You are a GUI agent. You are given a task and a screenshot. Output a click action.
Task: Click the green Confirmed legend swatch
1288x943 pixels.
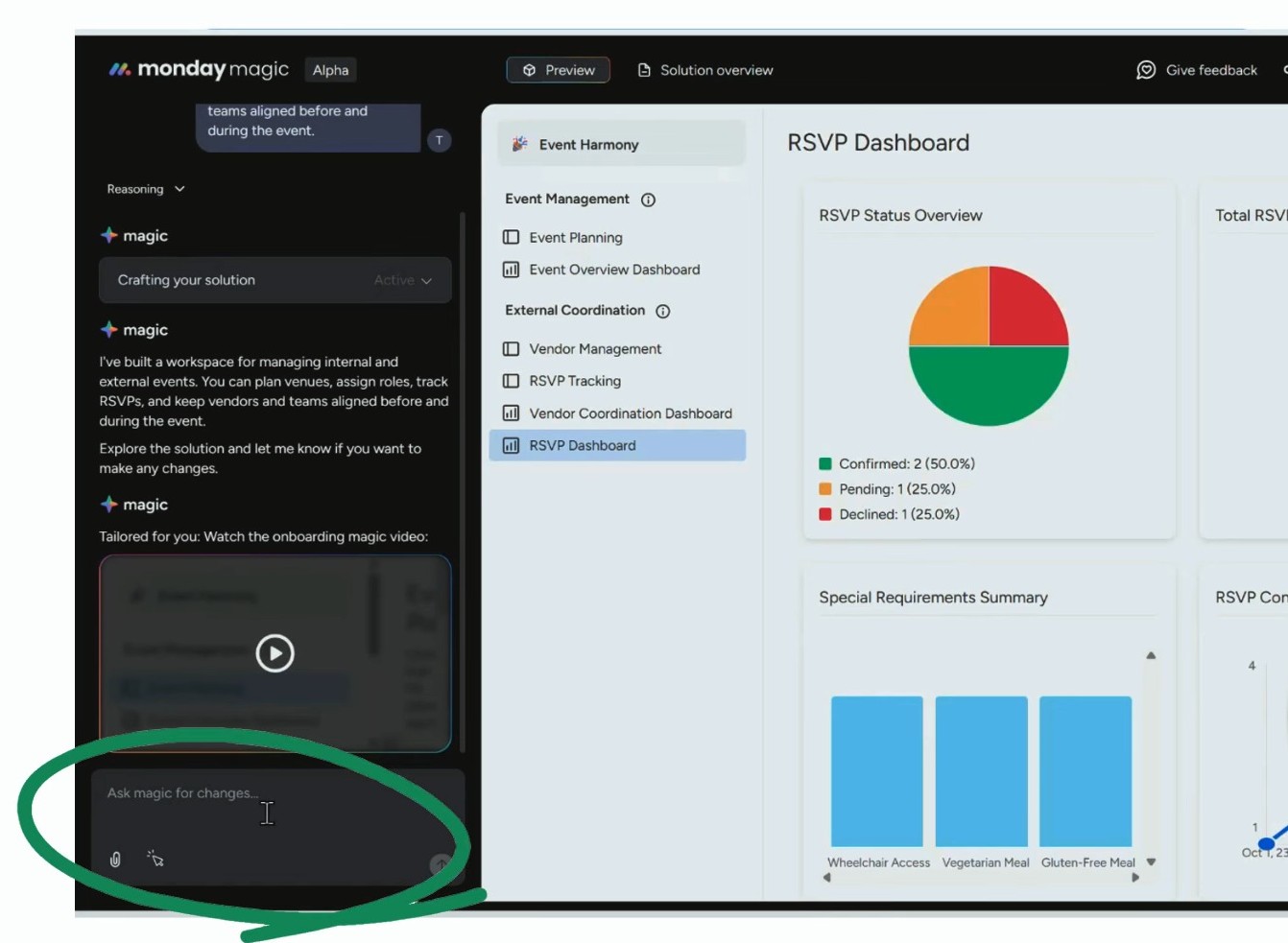pyautogui.click(x=825, y=464)
